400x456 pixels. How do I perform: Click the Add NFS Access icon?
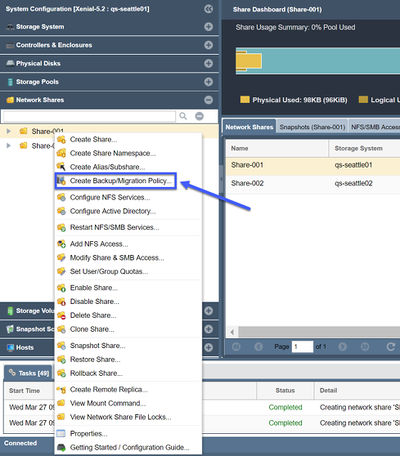click(x=61, y=244)
